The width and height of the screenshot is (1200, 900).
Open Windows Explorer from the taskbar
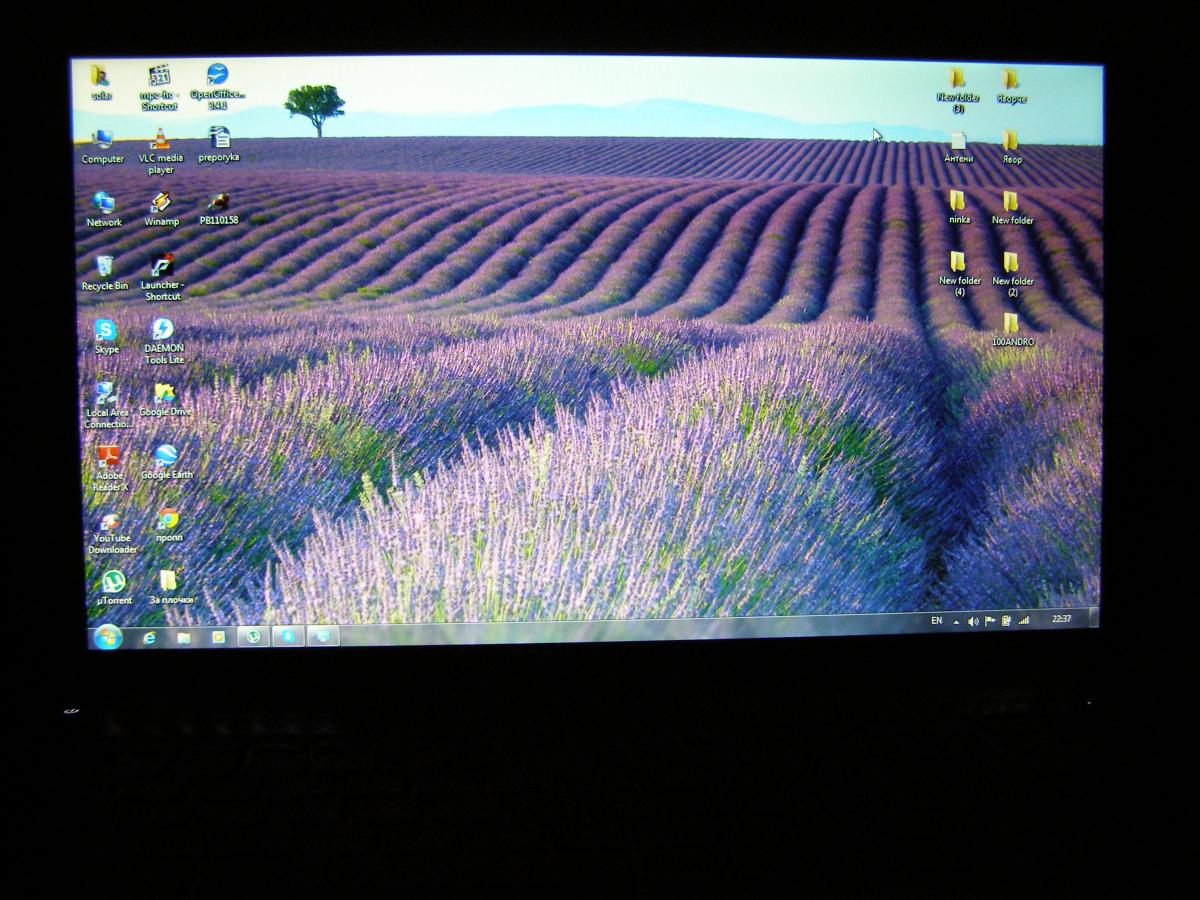[183, 637]
